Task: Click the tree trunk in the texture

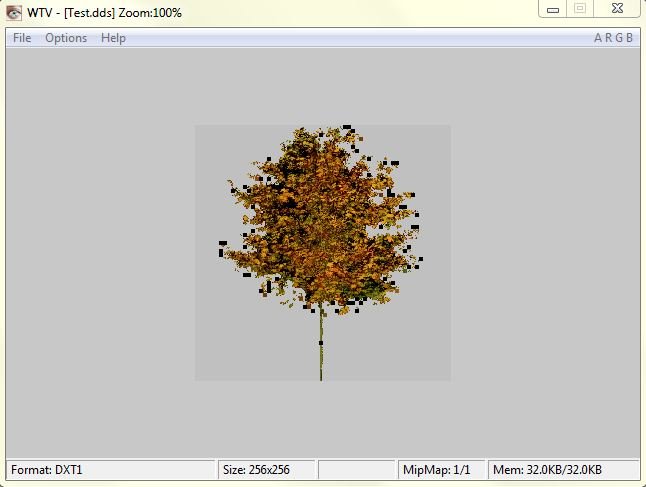Action: 321,345
